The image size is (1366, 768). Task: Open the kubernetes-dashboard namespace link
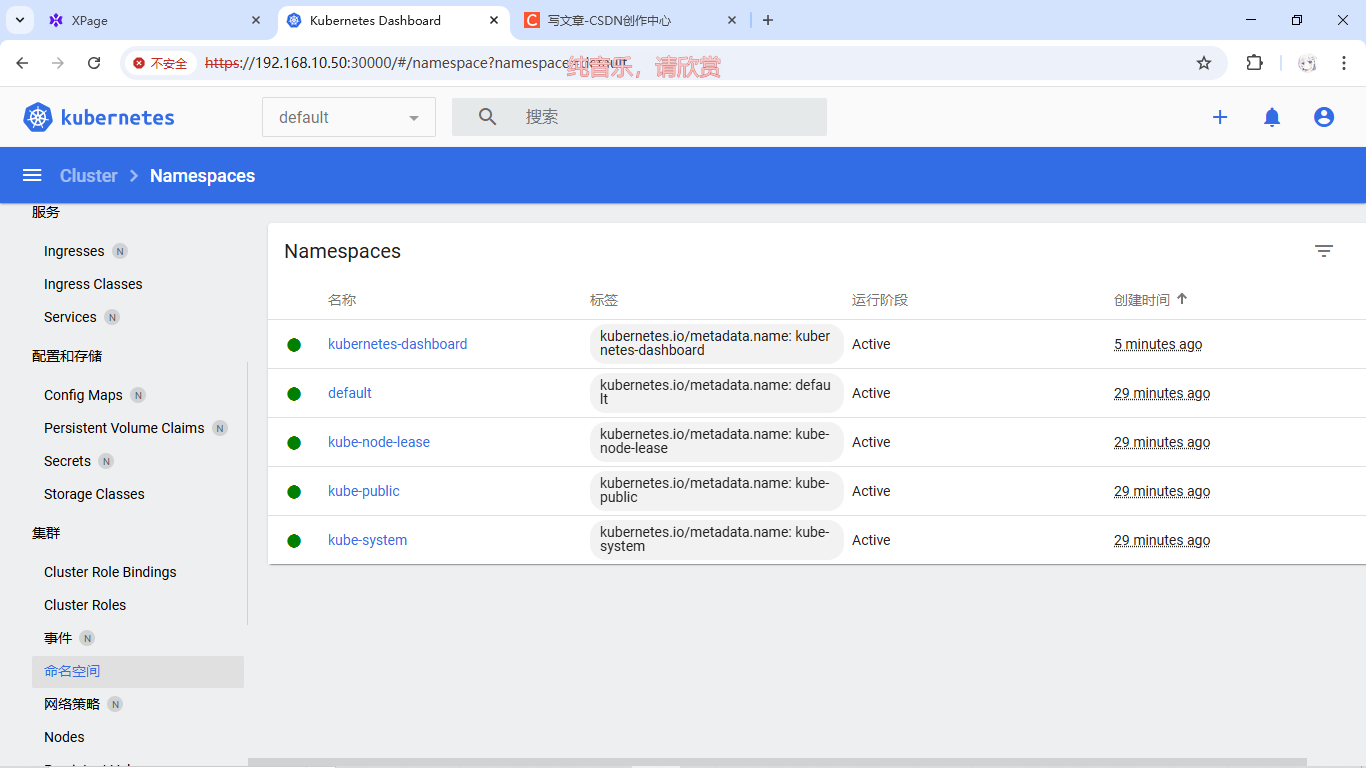[397, 344]
